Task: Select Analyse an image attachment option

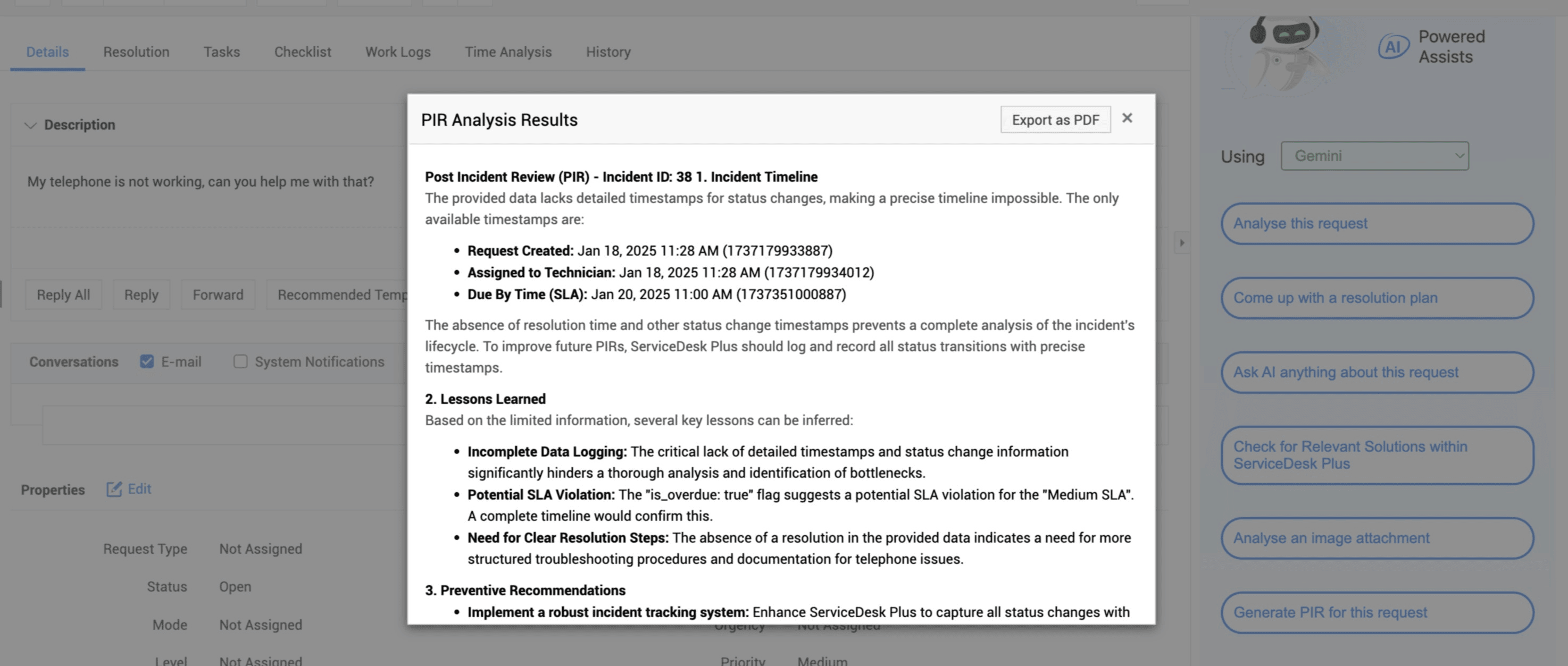Action: [x=1377, y=538]
